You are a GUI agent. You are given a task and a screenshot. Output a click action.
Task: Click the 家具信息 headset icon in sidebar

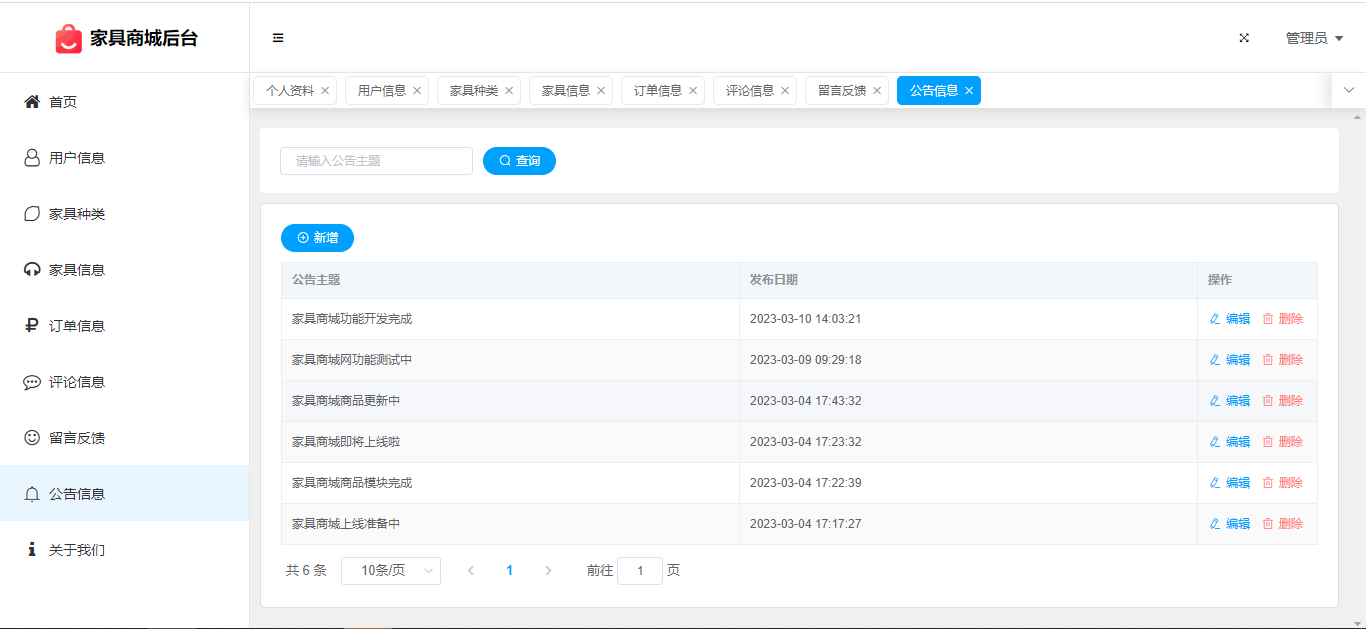(32, 270)
